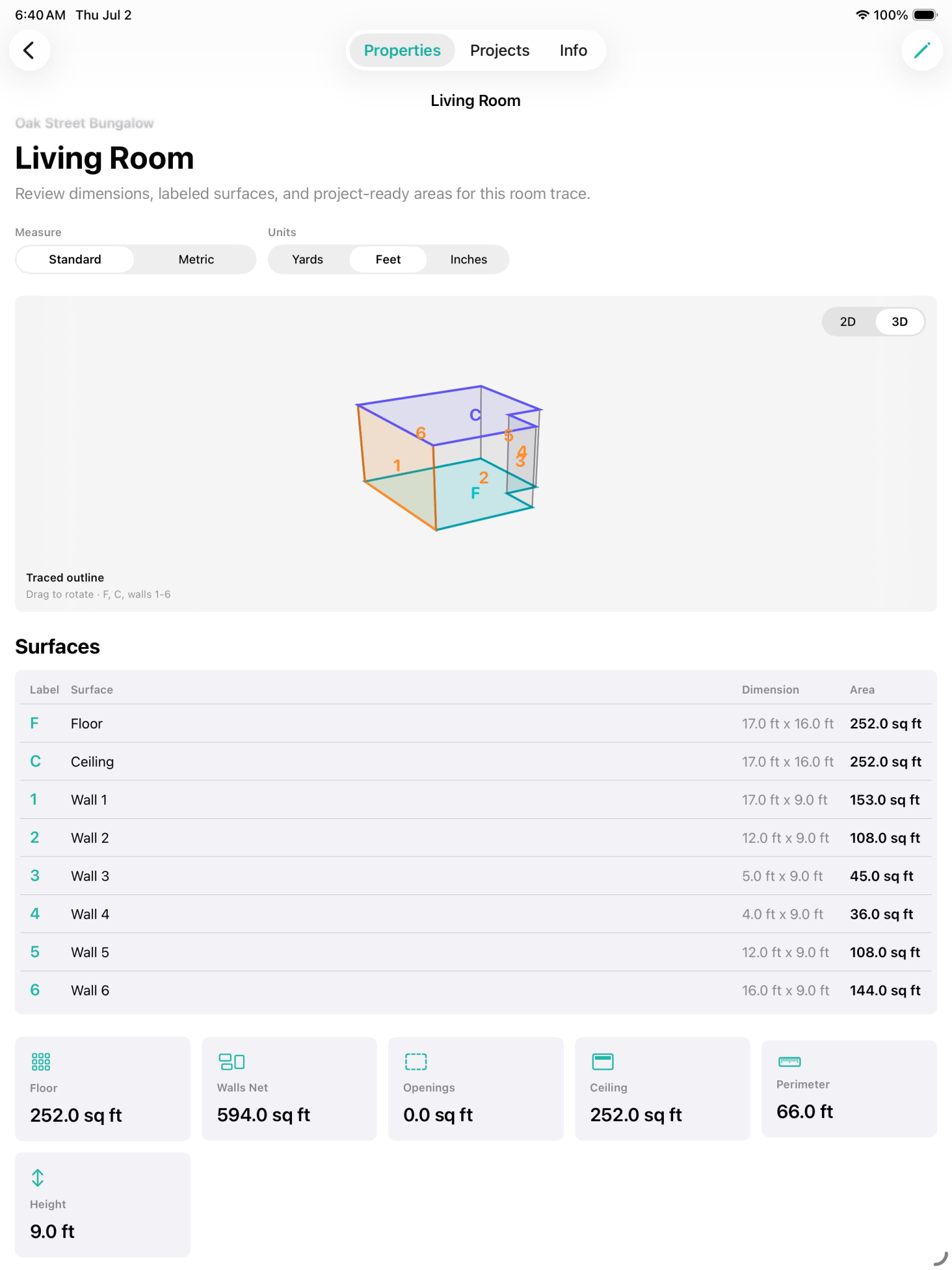Tap the Height arrows icon
Screen dimensions: 952x1270
[38, 1178]
